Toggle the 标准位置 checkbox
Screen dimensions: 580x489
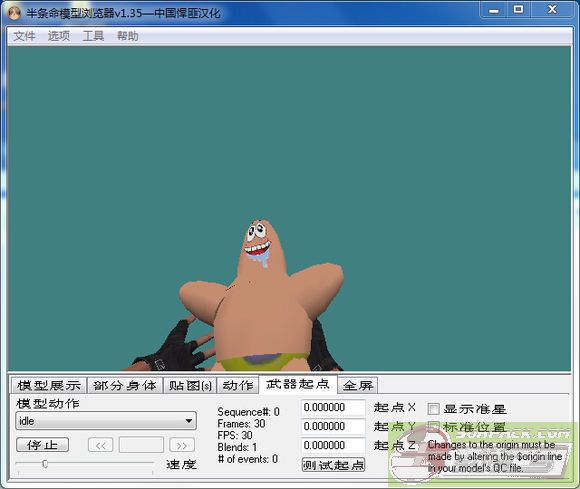[x=433, y=427]
